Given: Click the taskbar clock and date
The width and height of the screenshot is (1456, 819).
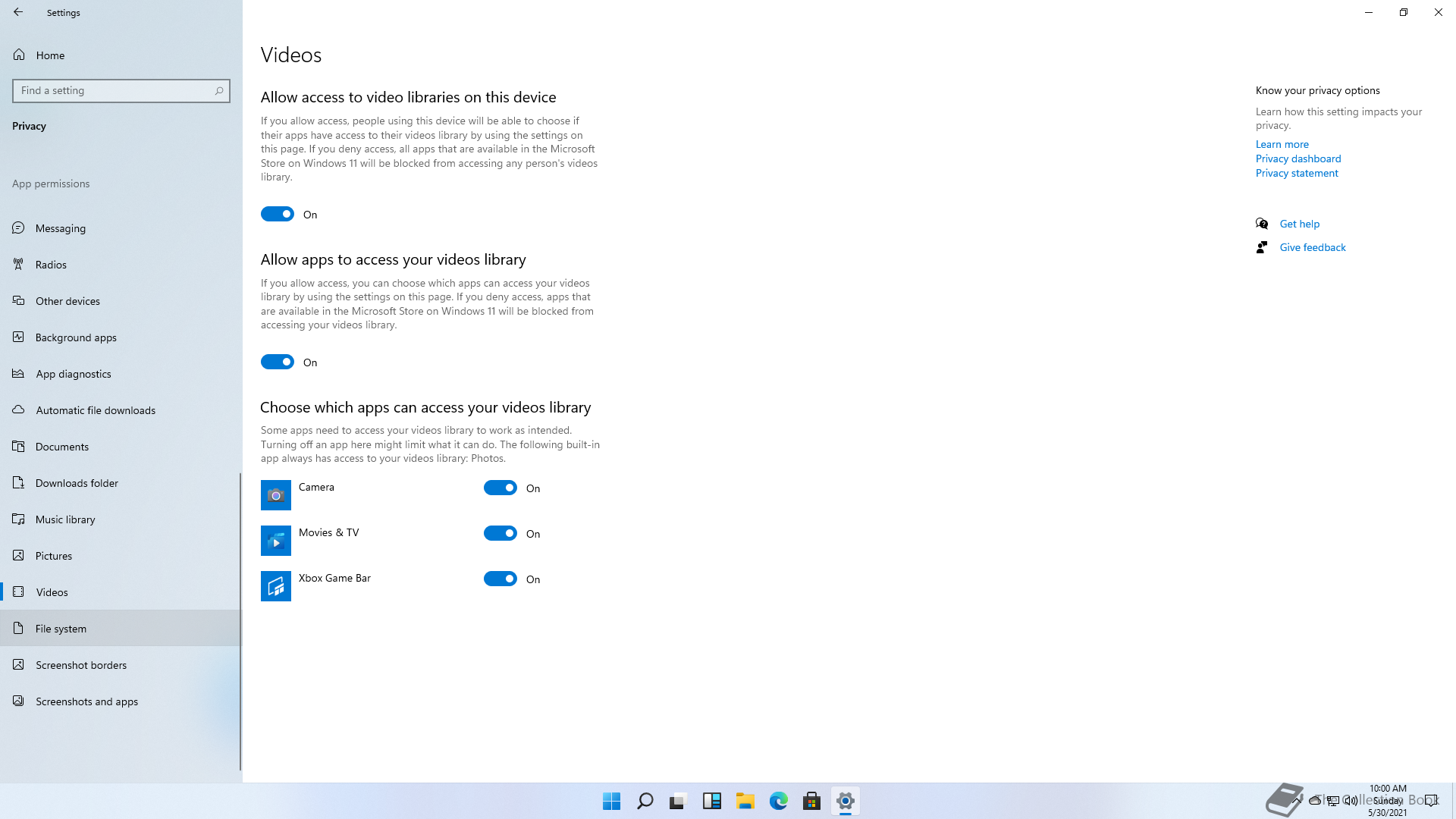Looking at the screenshot, I should 1388,800.
